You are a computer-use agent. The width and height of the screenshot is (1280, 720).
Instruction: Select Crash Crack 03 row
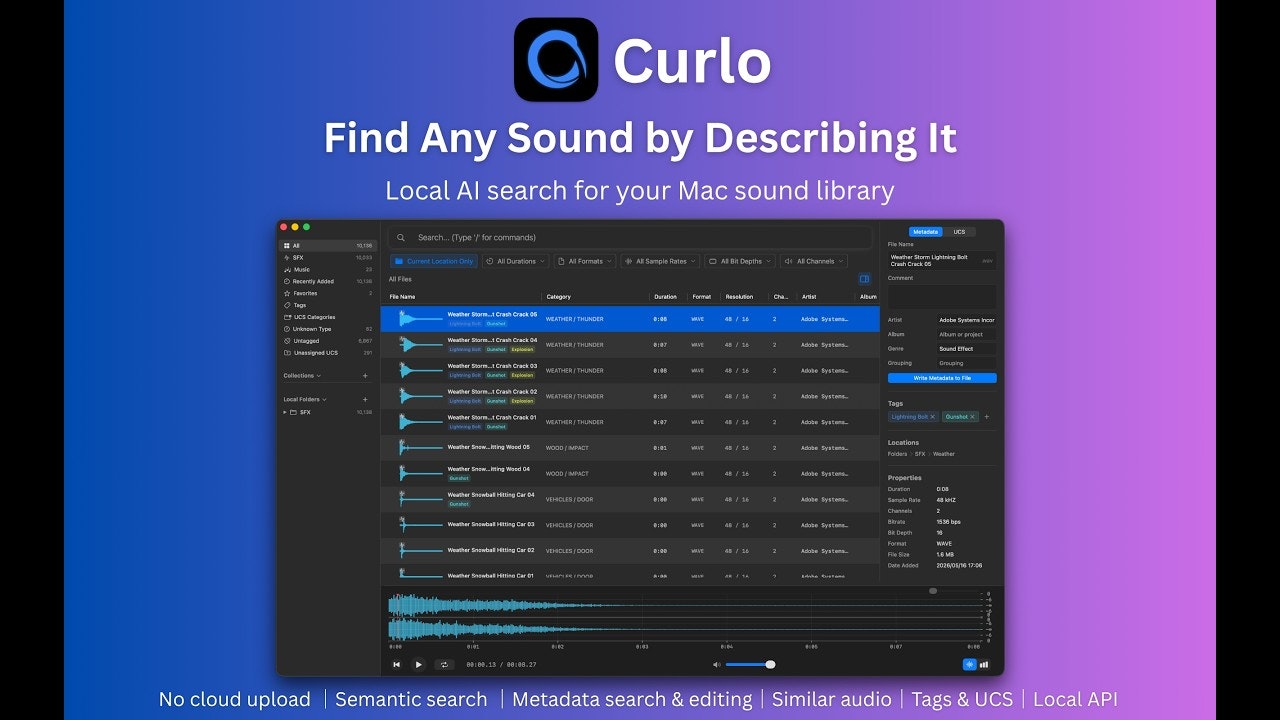point(630,371)
